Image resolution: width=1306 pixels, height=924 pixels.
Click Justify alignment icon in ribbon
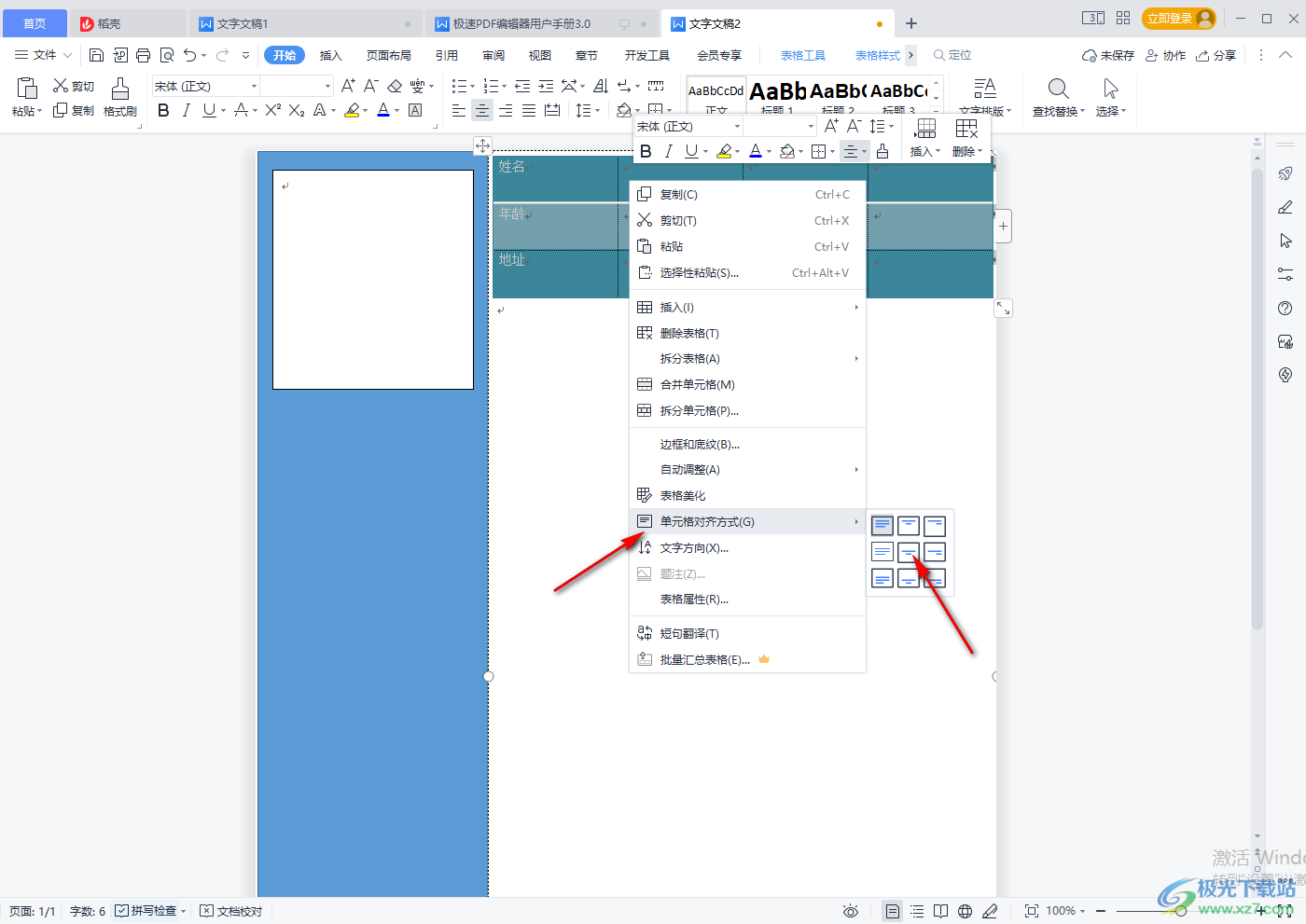click(529, 110)
